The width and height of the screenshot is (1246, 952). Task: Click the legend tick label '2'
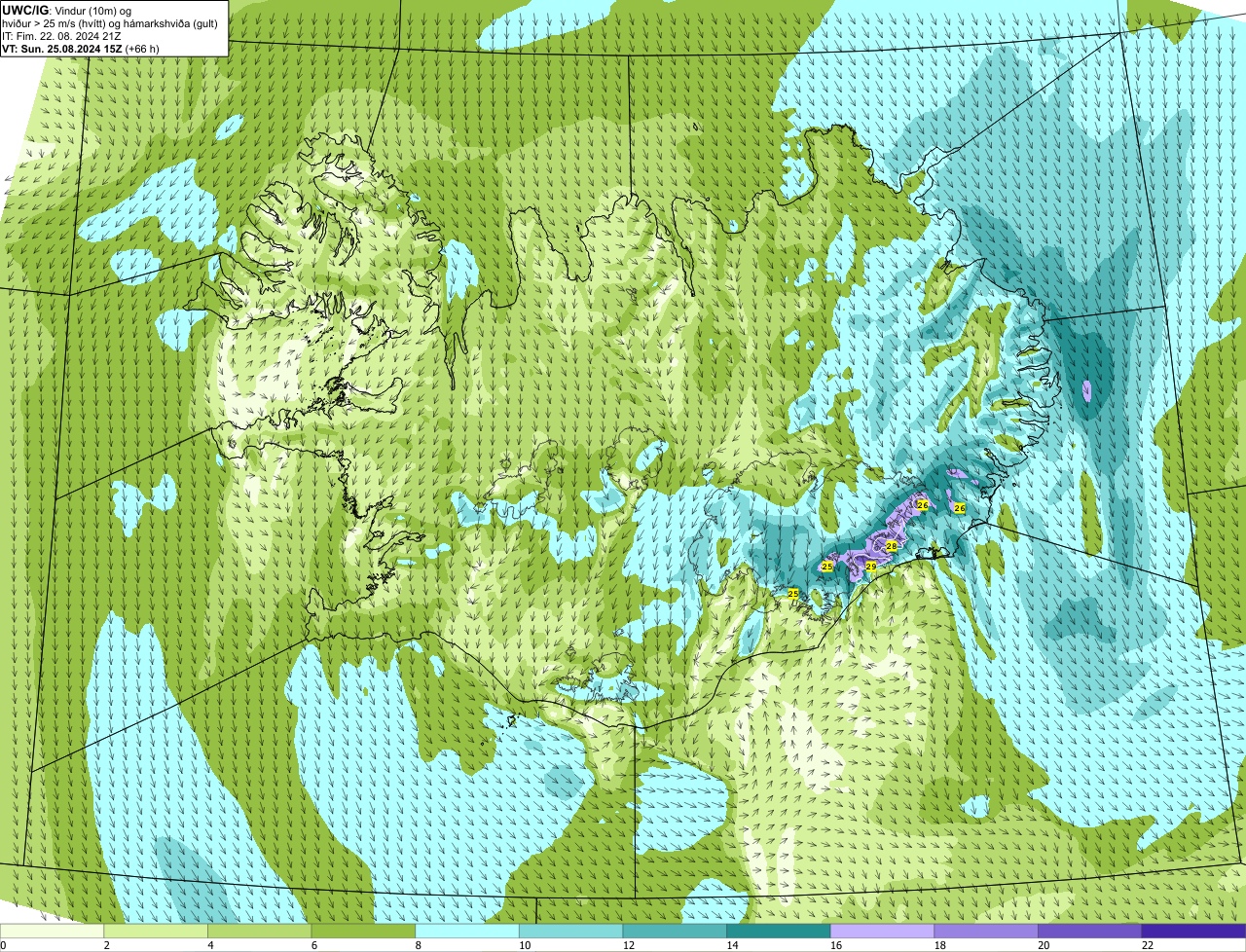[106, 944]
